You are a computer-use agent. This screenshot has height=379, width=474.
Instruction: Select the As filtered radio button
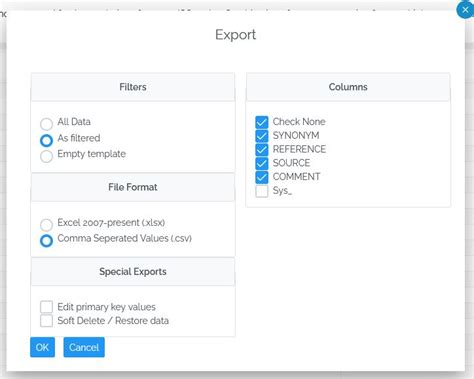pos(46,140)
